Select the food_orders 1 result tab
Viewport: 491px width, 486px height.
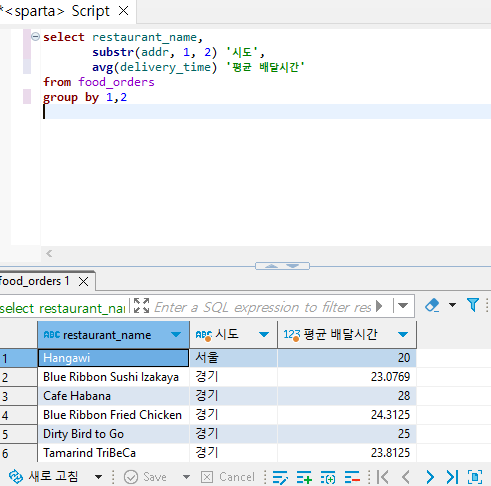coord(35,281)
